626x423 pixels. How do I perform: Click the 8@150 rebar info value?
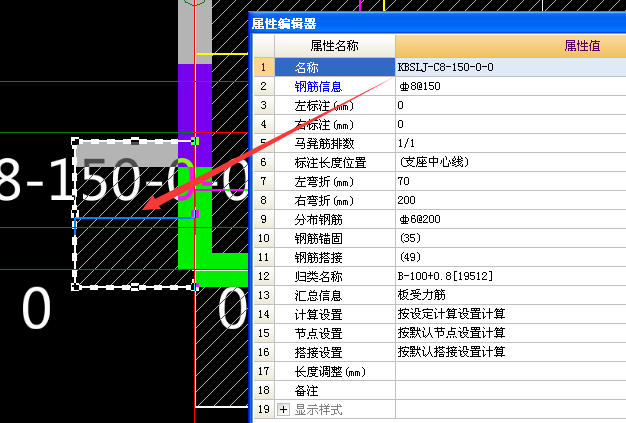pyautogui.click(x=511, y=86)
